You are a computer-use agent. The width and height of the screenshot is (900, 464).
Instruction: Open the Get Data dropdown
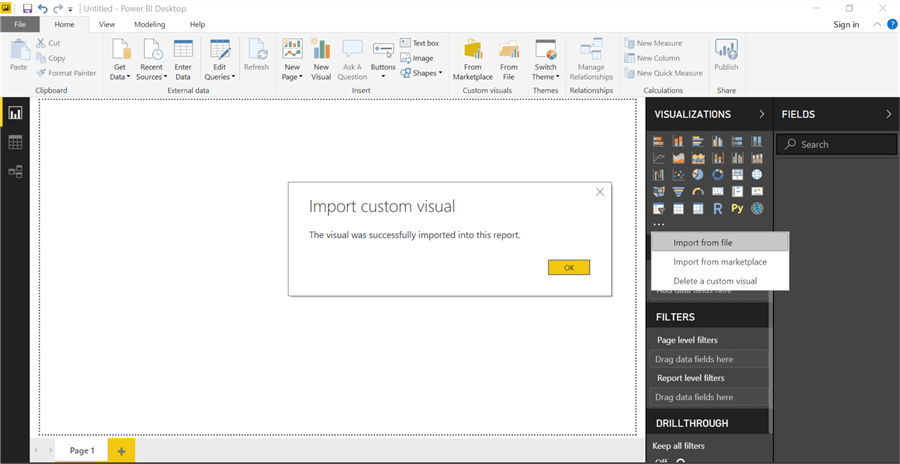[x=120, y=60]
